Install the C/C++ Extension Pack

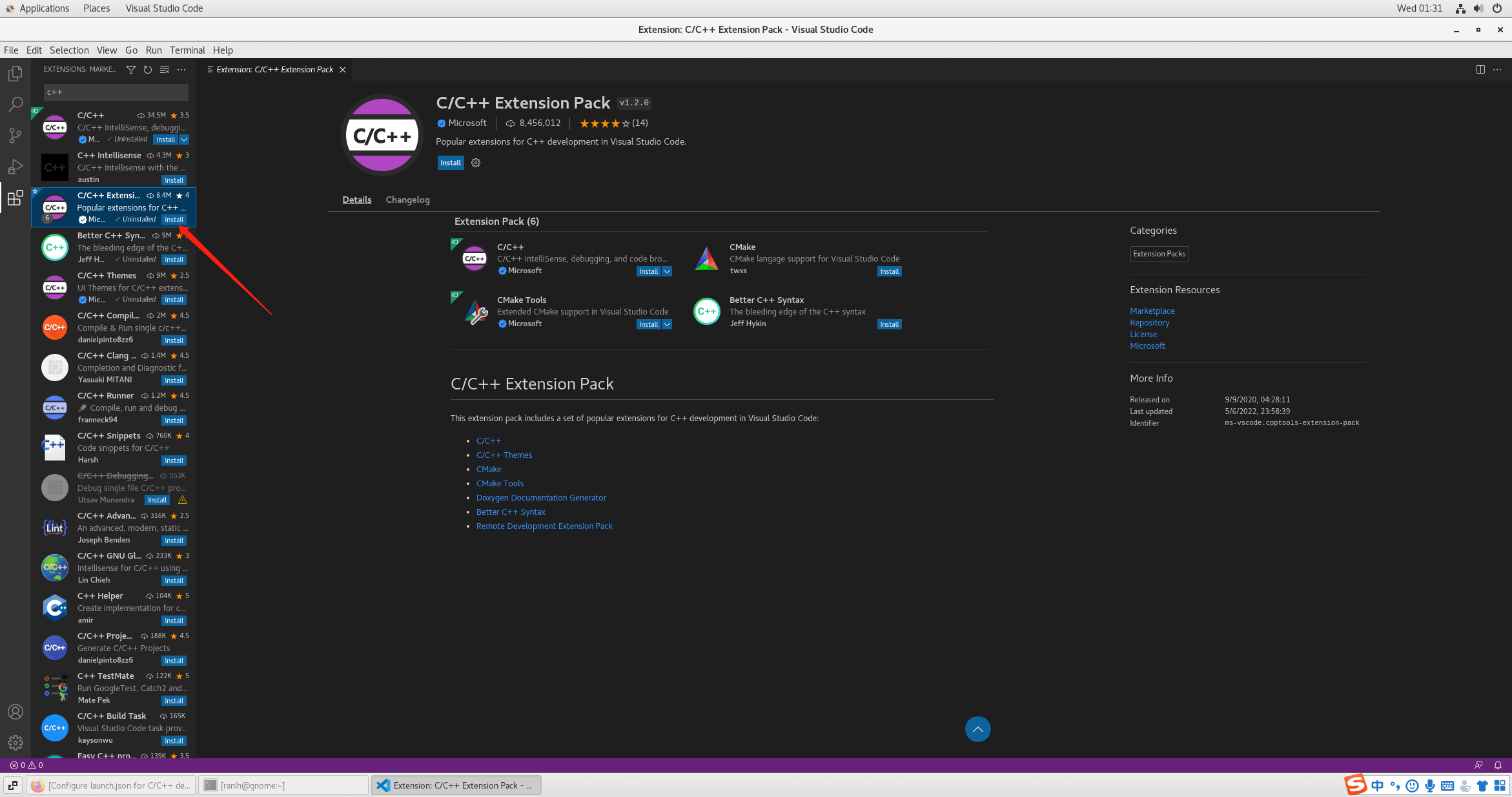coord(451,163)
